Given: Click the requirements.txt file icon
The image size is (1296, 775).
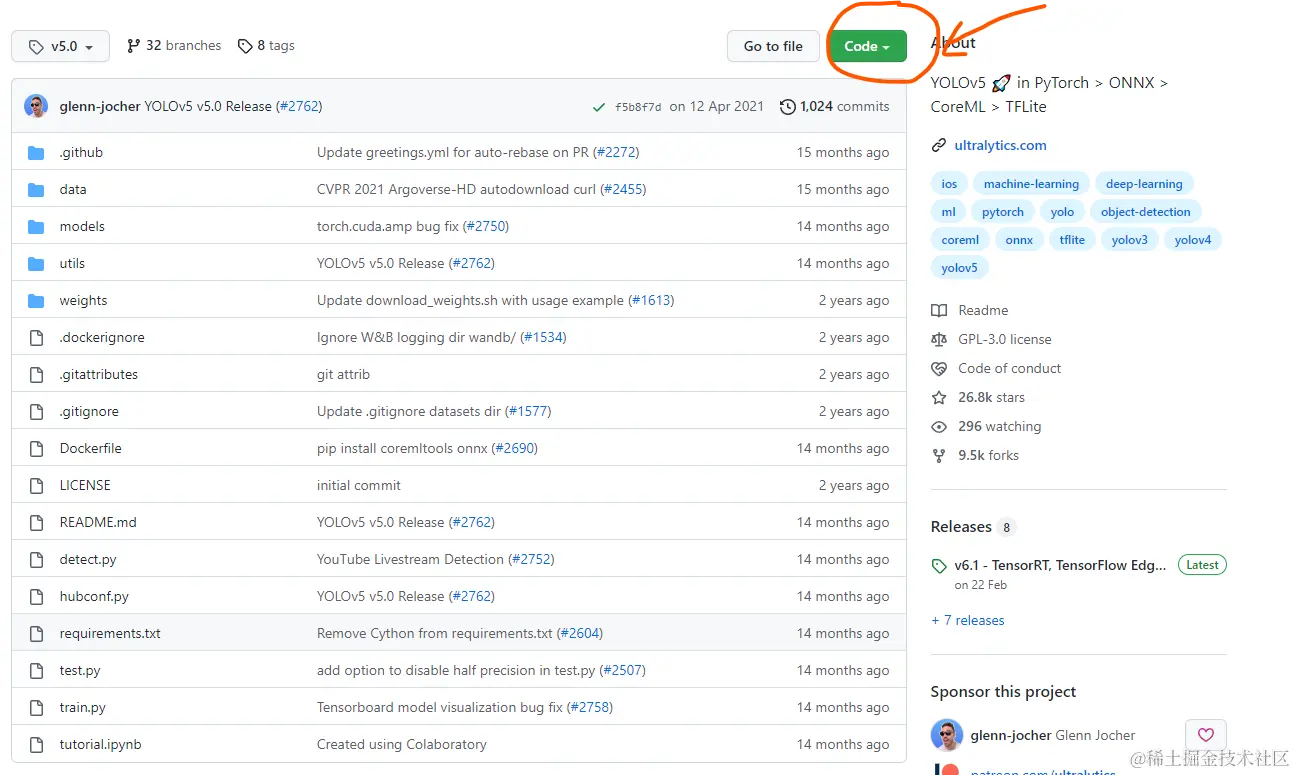Looking at the screenshot, I should [x=36, y=634].
